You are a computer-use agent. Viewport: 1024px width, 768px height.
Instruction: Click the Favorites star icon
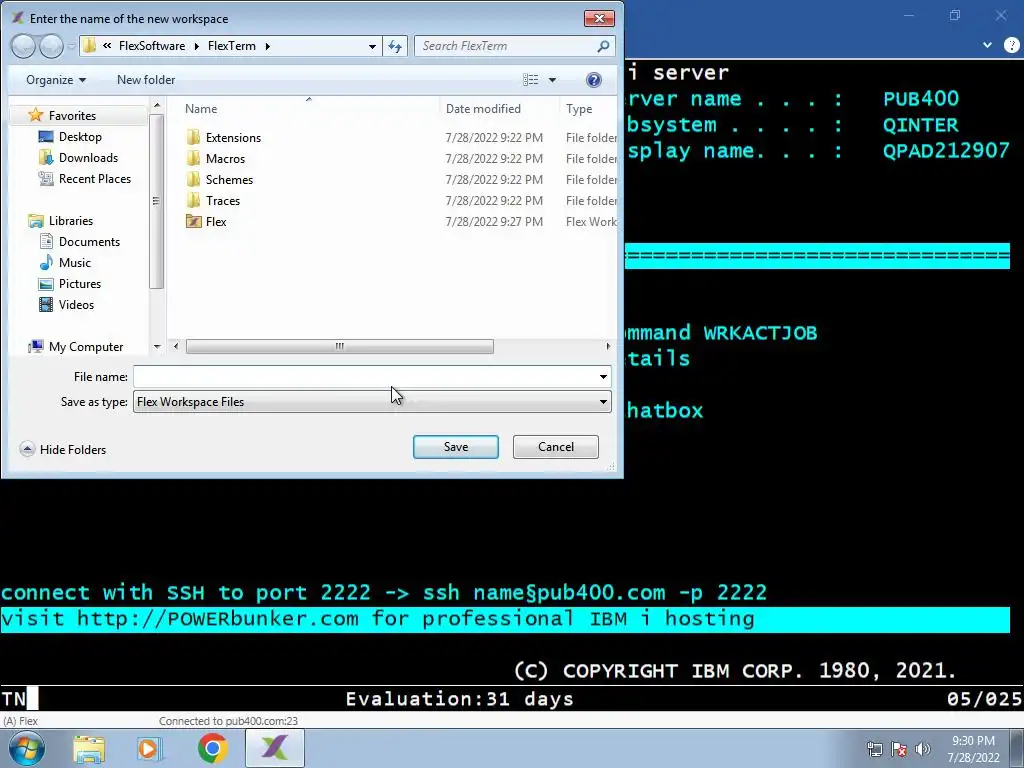click(36, 116)
